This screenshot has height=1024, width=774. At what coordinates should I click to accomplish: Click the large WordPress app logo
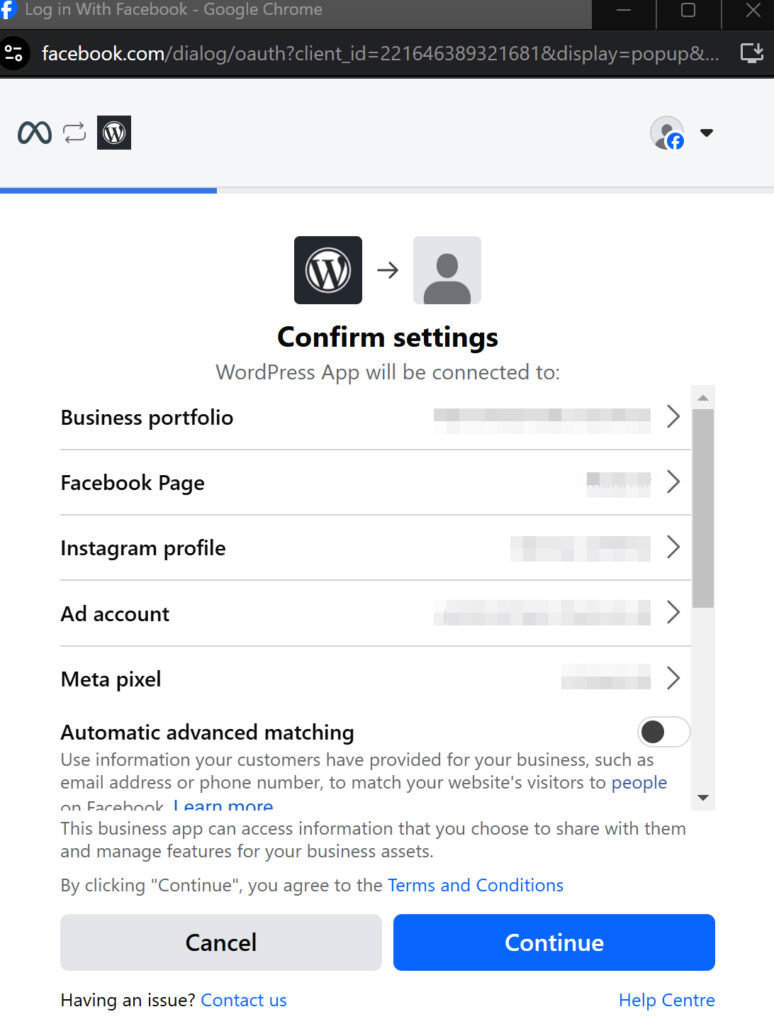pos(328,270)
